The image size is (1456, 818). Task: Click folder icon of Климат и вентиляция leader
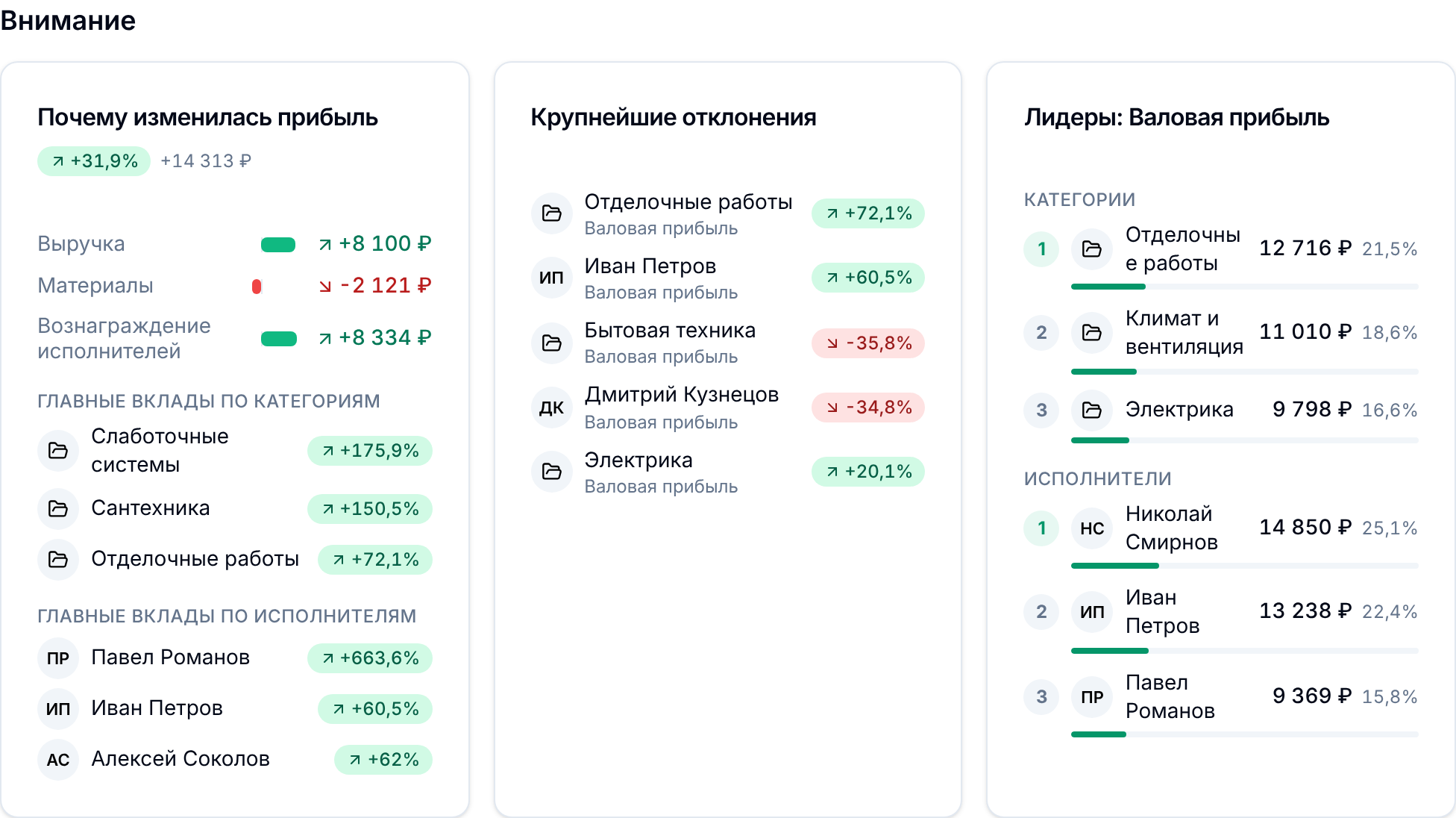pos(1092,333)
